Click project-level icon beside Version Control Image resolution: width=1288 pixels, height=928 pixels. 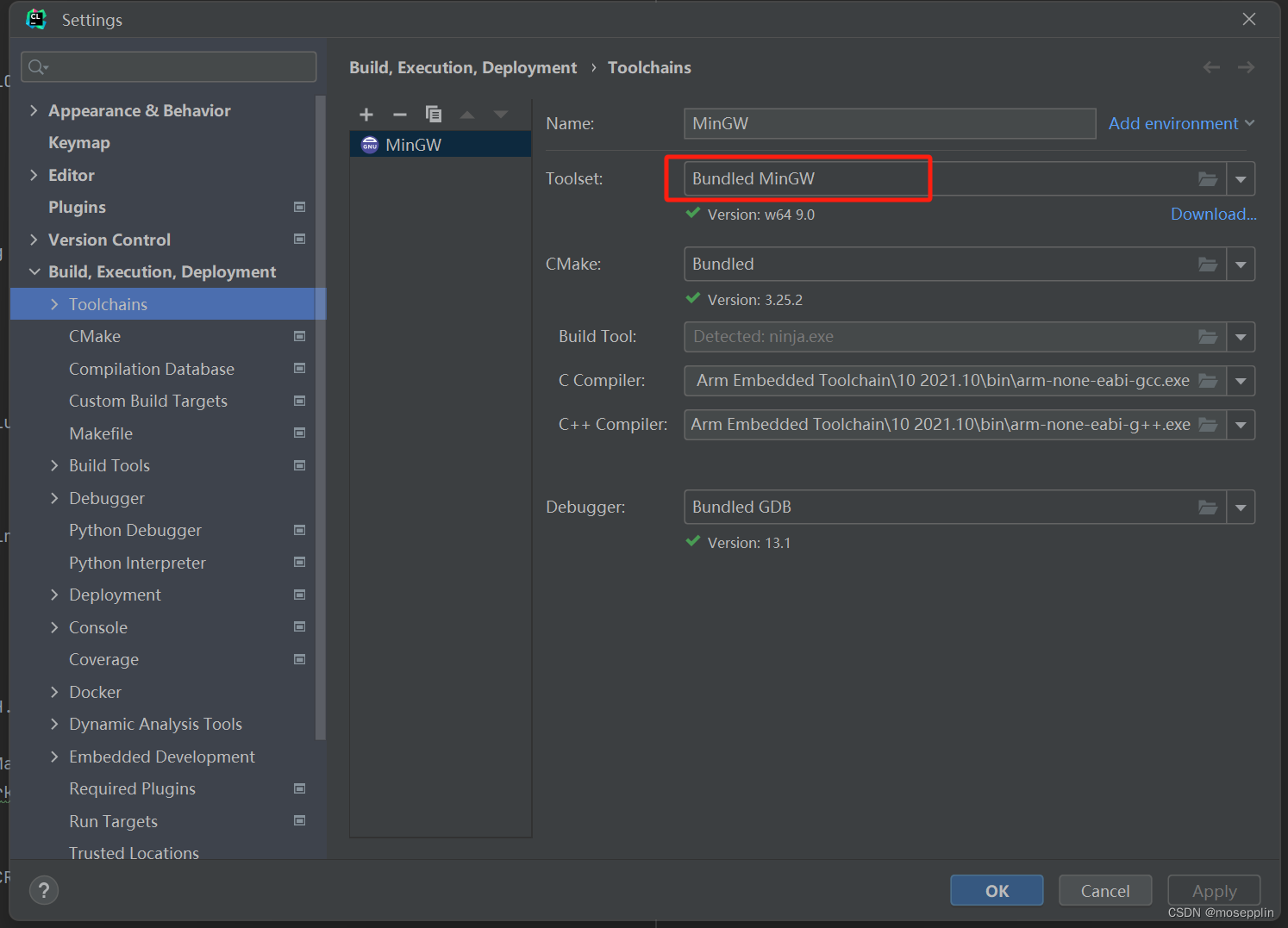tap(300, 239)
